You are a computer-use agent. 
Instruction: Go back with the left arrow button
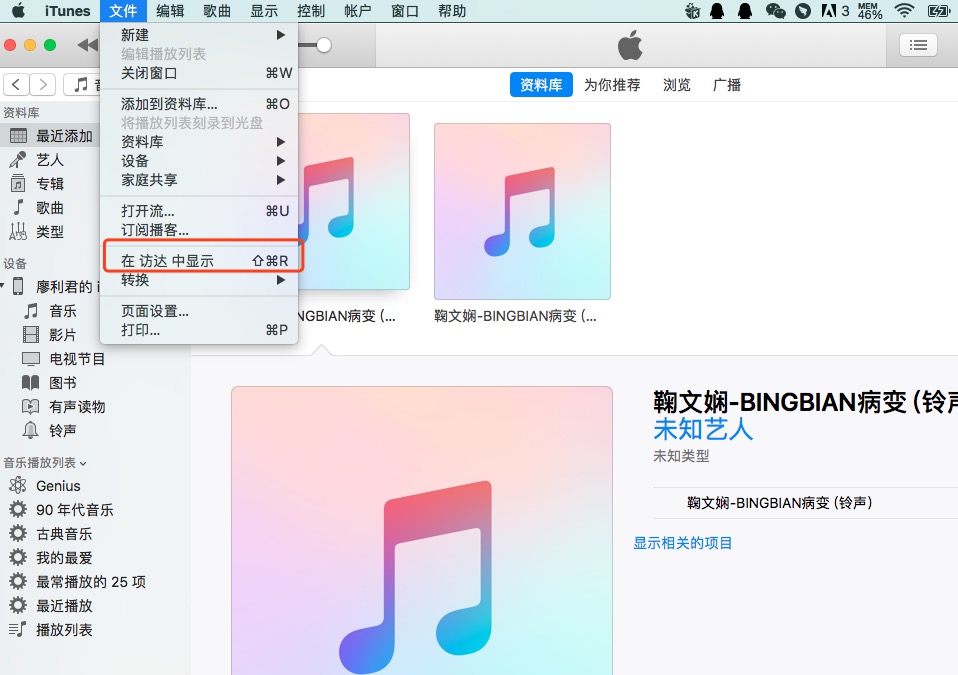coord(16,84)
